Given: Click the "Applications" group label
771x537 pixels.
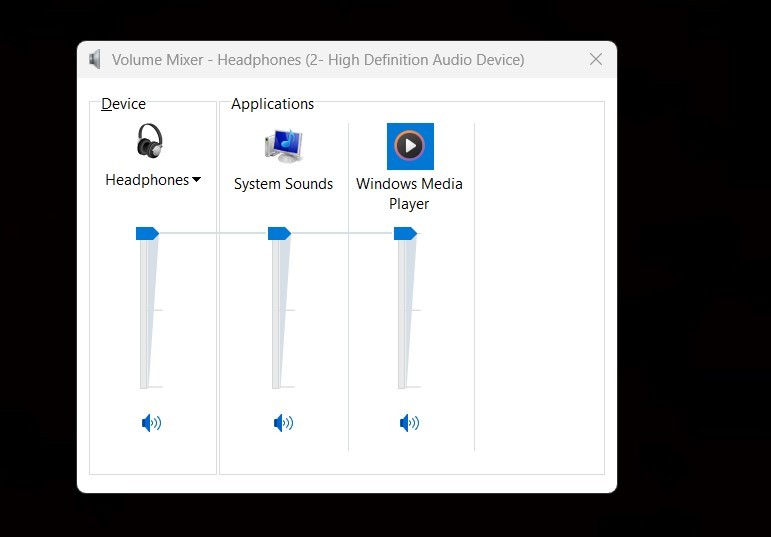Looking at the screenshot, I should [x=272, y=104].
